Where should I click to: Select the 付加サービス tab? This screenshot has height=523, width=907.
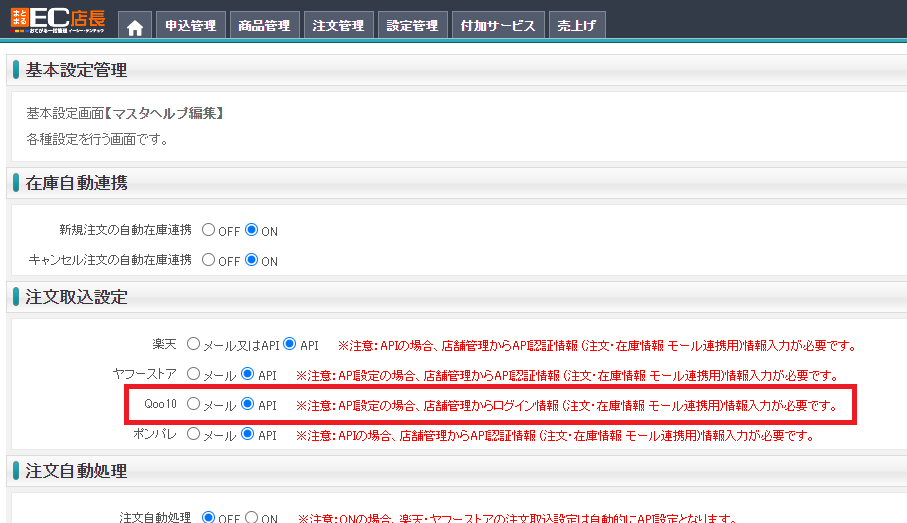click(x=499, y=26)
